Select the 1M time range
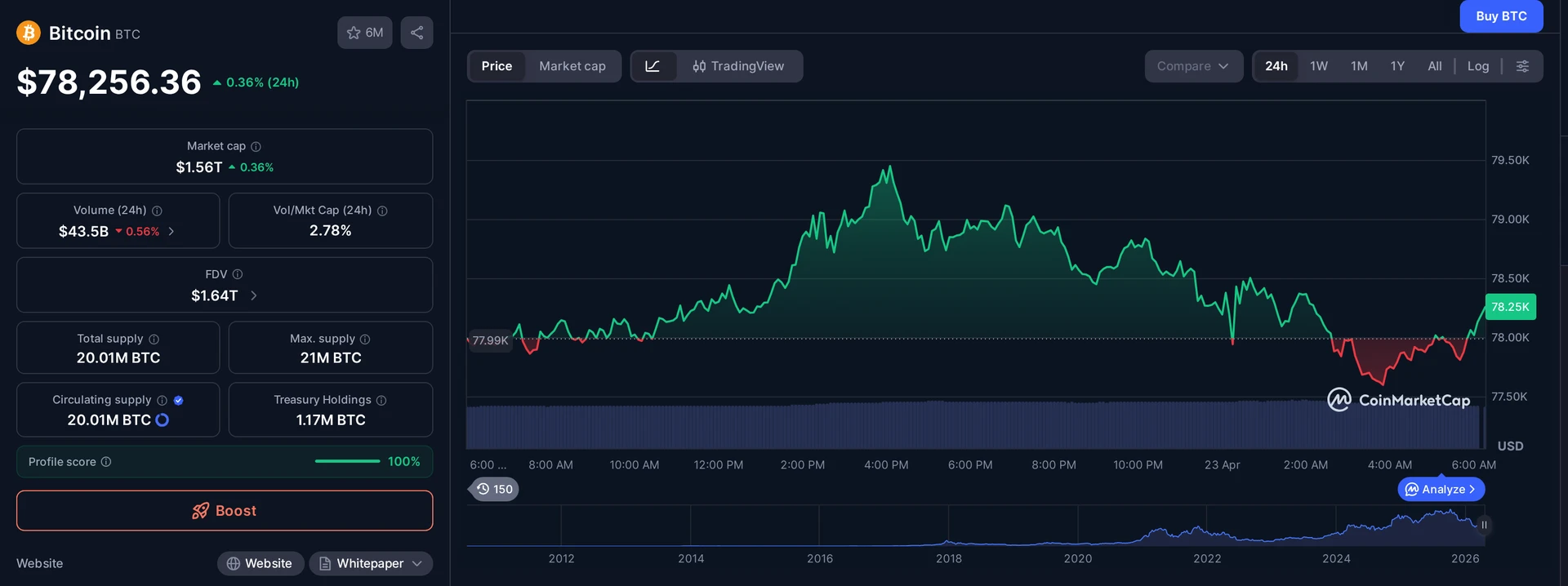Screen dimensions: 1568x586 (x=1359, y=66)
